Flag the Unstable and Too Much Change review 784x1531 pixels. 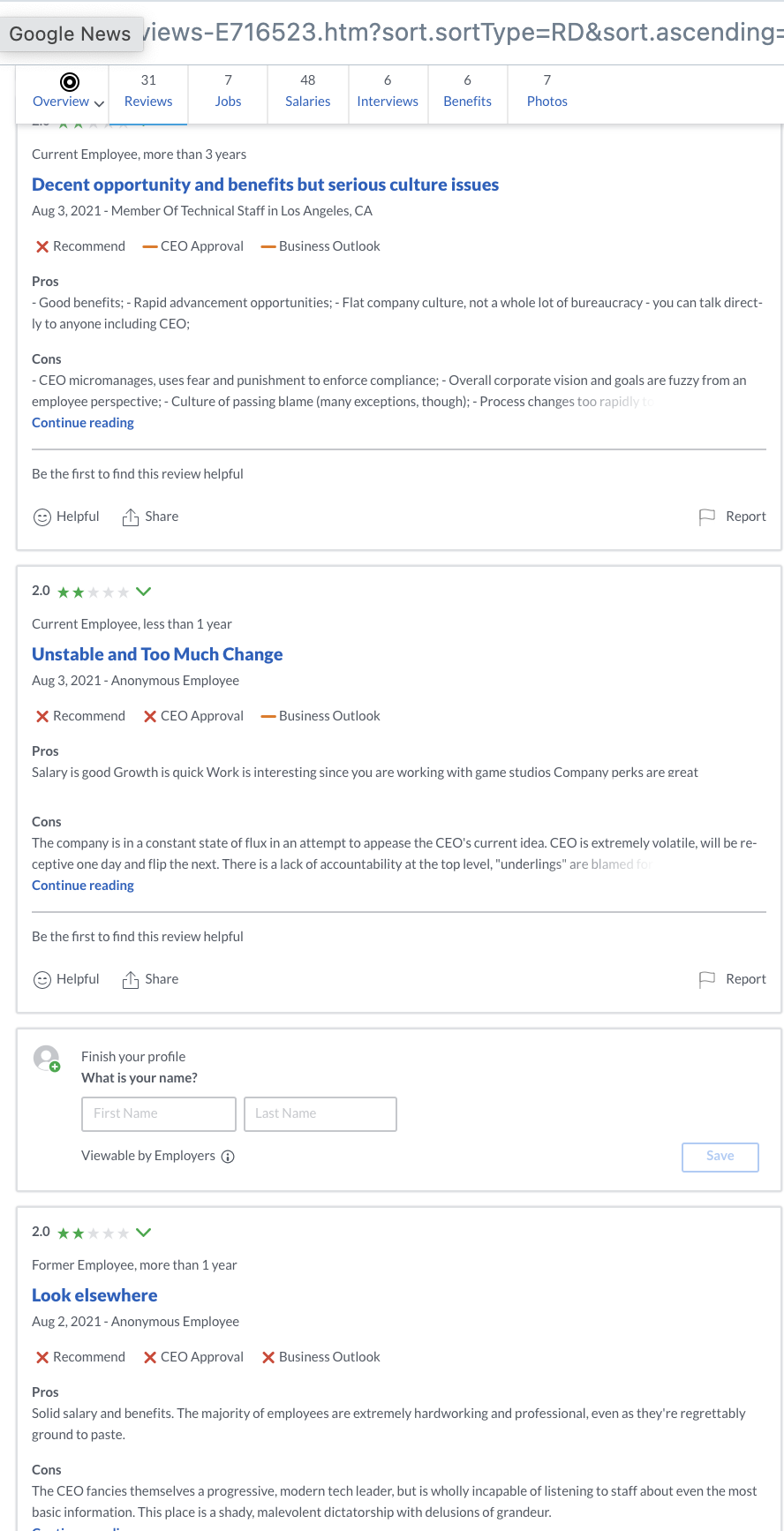click(x=707, y=980)
